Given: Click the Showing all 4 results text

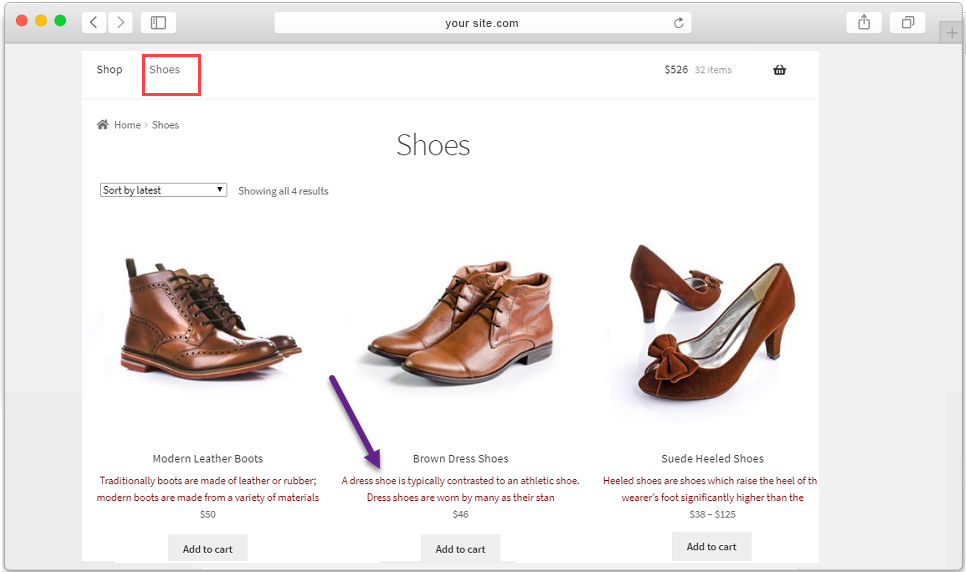Looking at the screenshot, I should [283, 191].
